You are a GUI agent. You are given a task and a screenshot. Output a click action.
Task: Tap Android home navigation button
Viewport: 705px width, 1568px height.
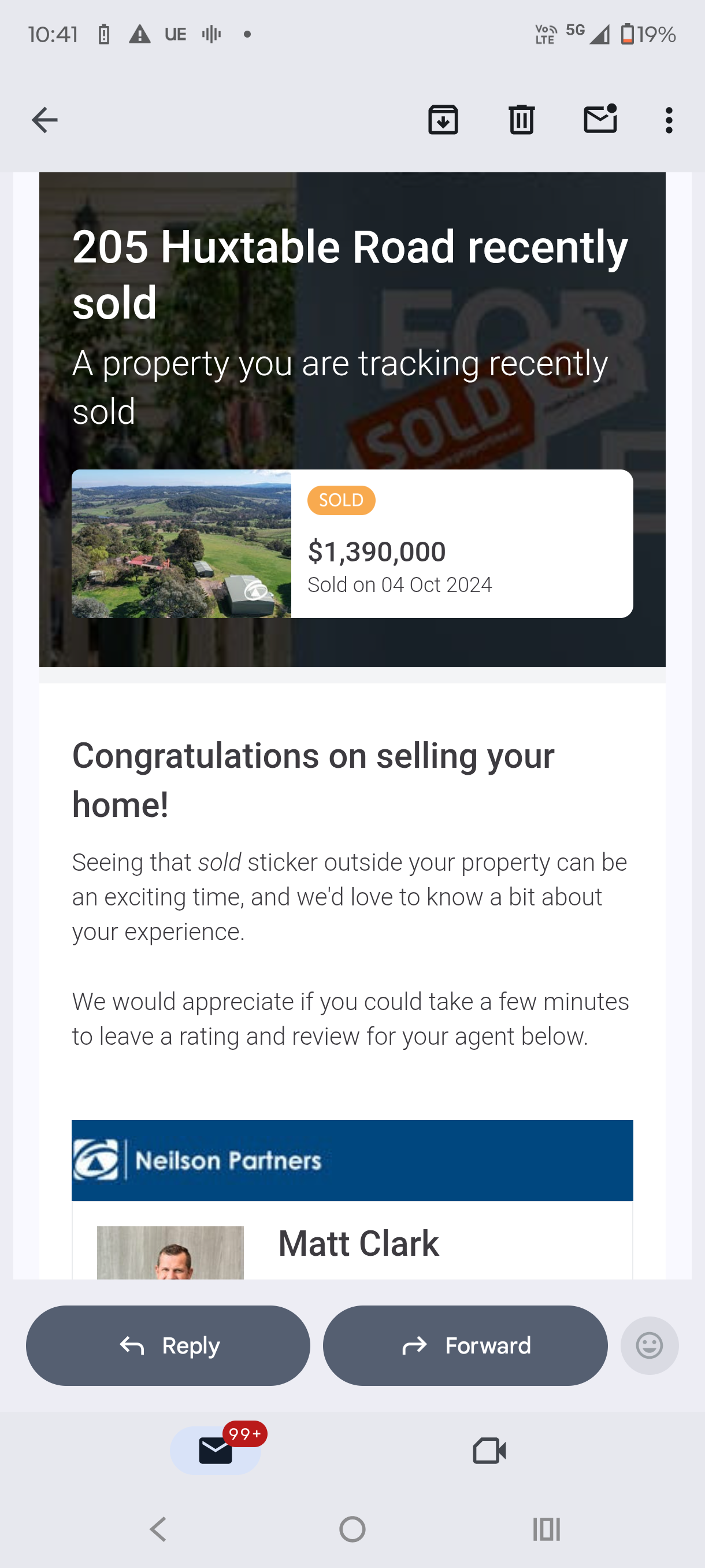(x=352, y=1529)
